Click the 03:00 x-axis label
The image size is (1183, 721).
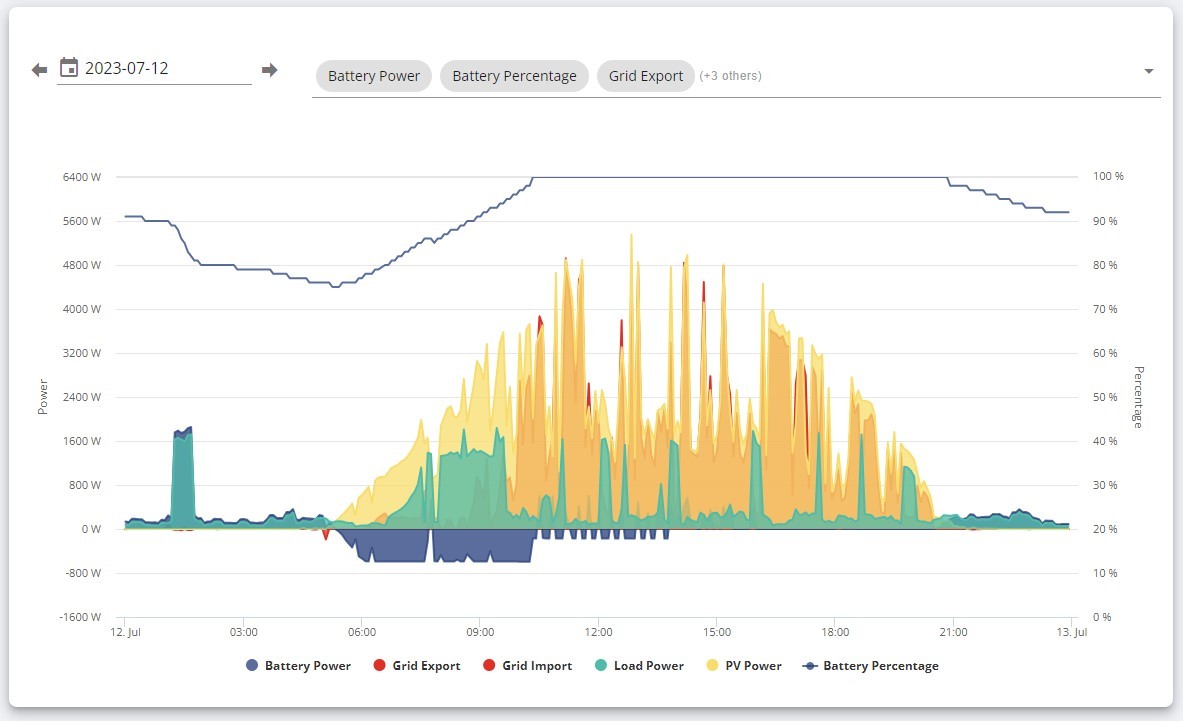tap(244, 632)
